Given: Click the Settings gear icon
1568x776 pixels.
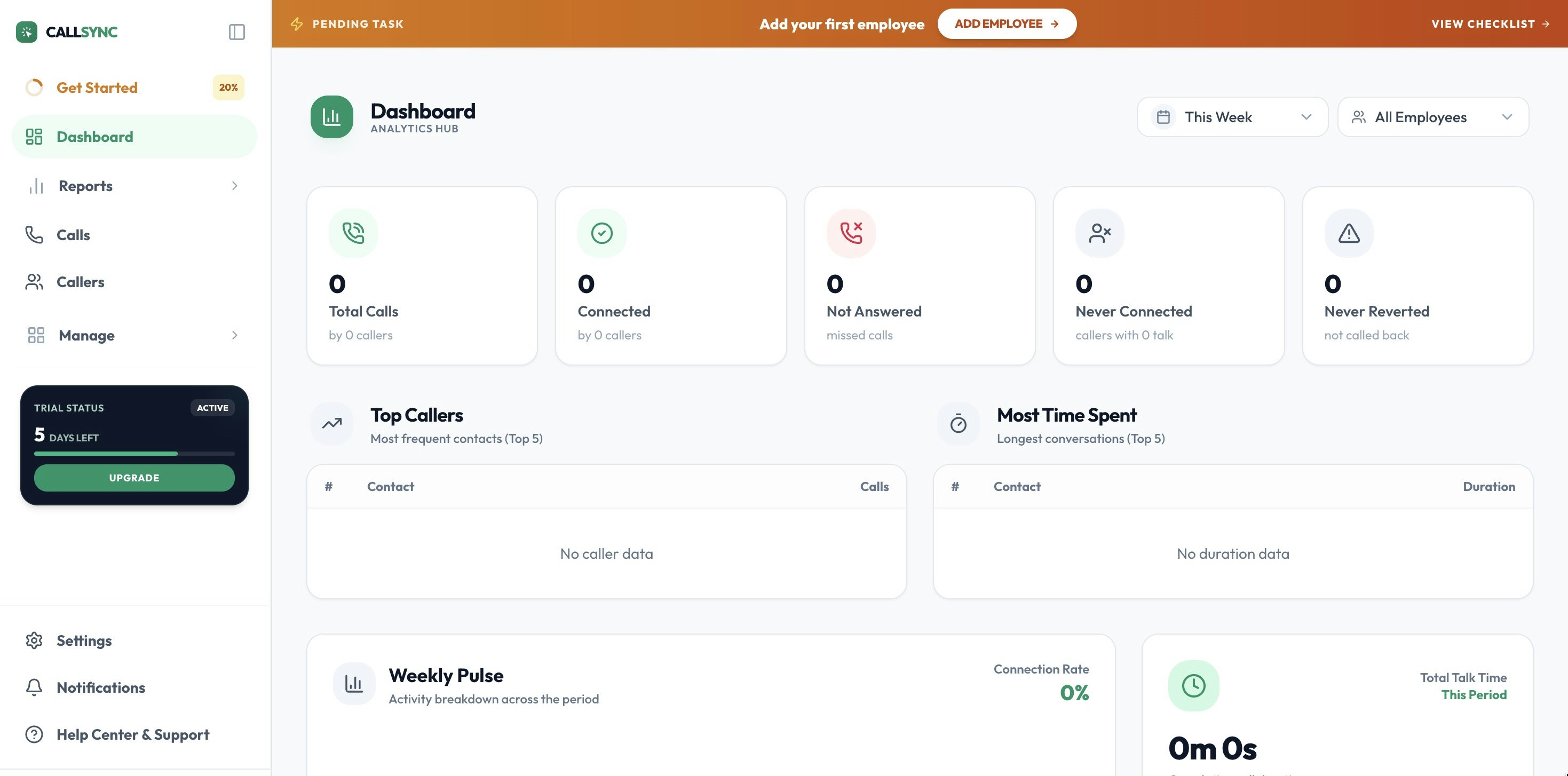Looking at the screenshot, I should click(x=34, y=640).
